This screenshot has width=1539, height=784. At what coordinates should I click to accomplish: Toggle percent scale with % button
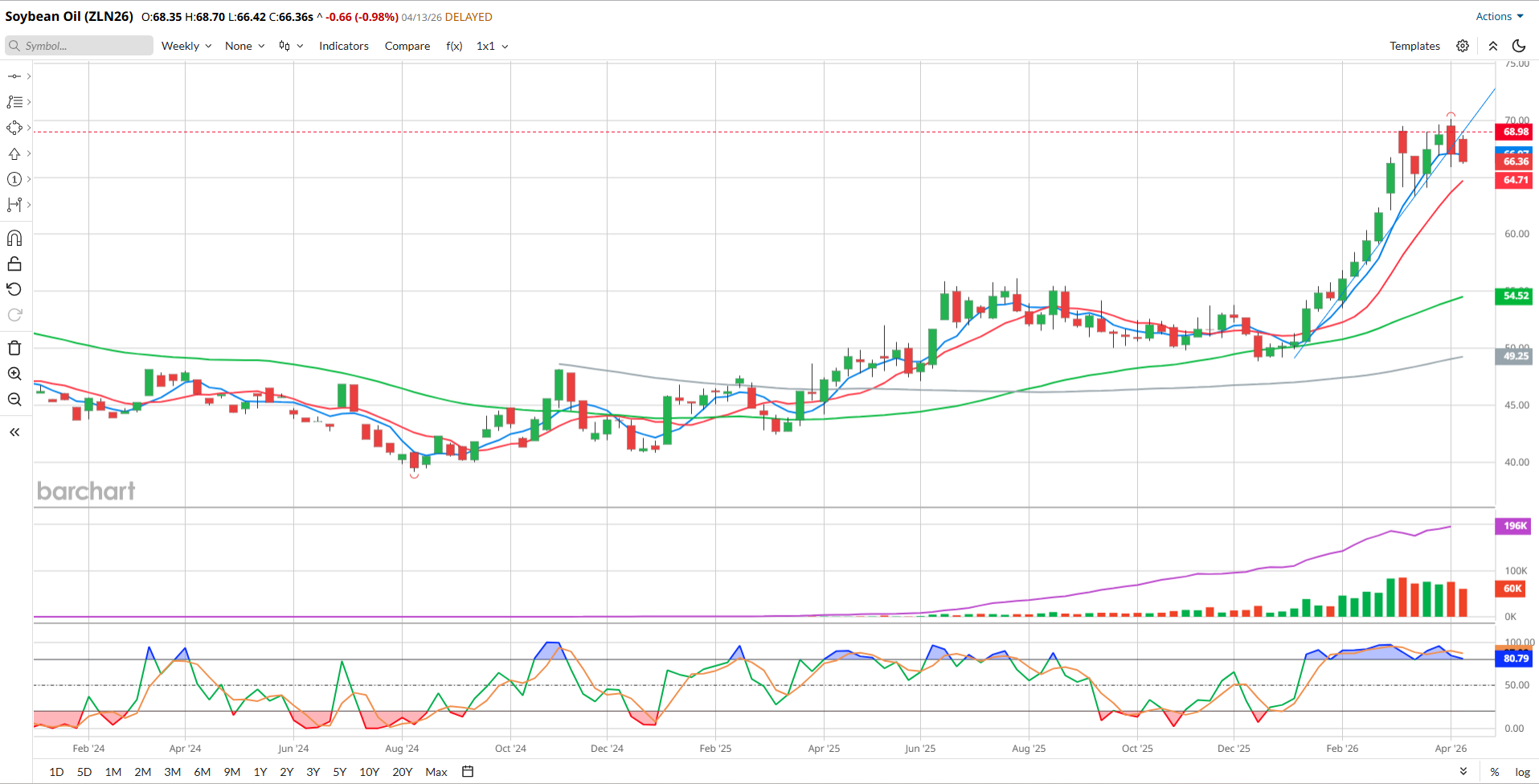(x=1495, y=772)
